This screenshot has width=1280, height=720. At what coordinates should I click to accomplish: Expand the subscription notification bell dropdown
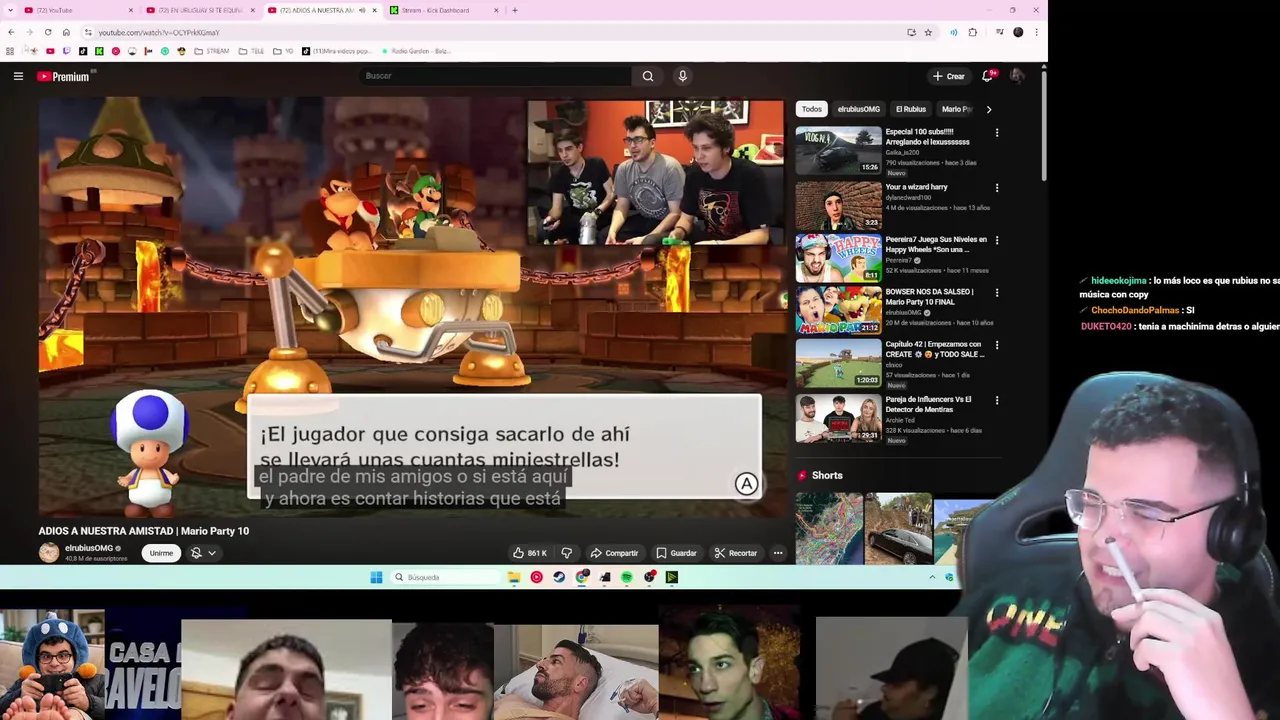[203, 553]
